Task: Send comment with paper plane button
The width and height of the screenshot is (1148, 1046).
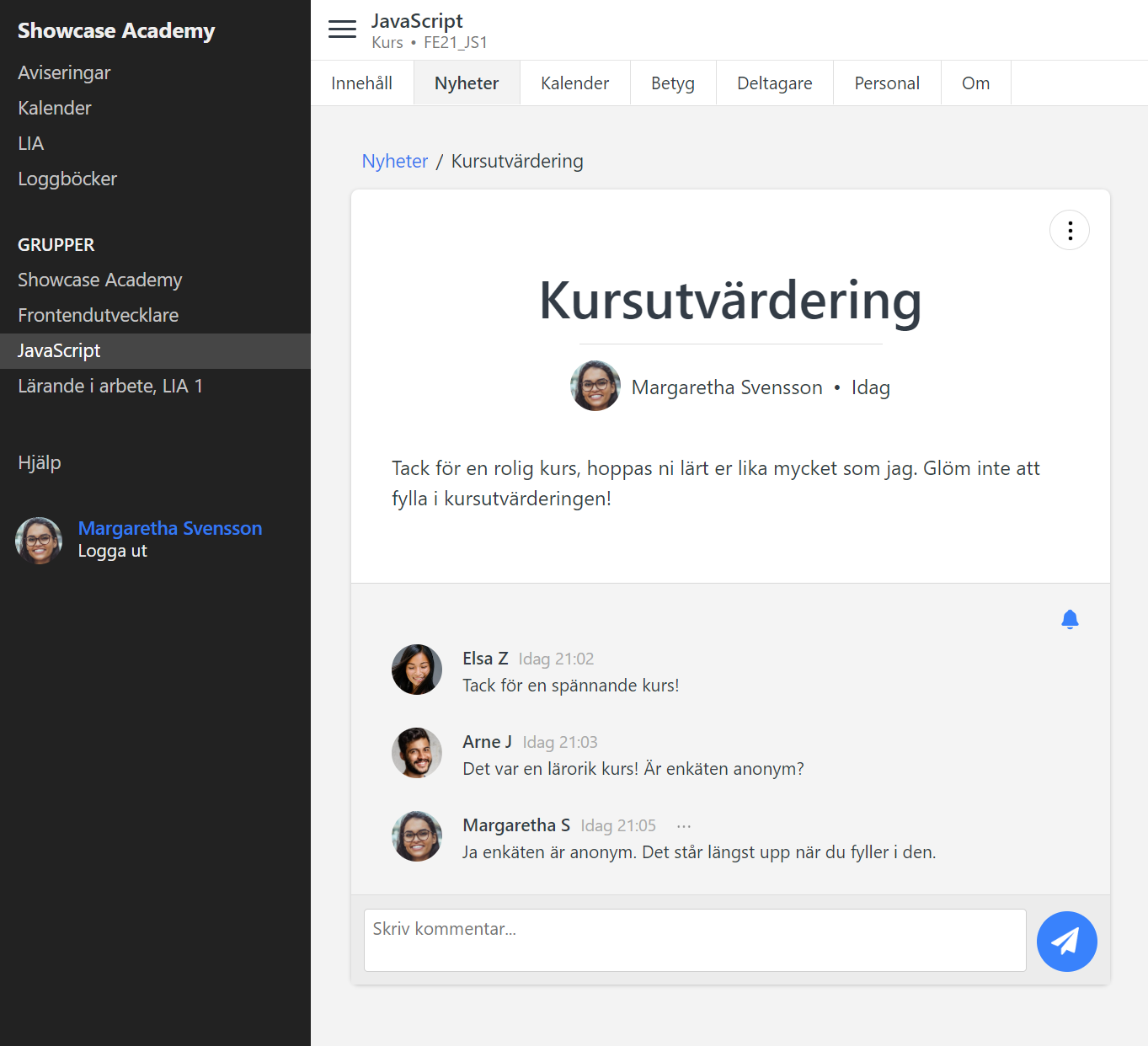Action: pyautogui.click(x=1066, y=941)
